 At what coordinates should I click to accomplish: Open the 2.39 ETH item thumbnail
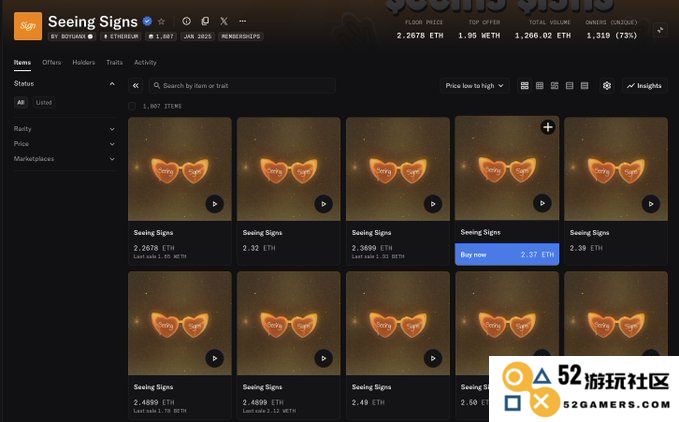pyautogui.click(x=616, y=169)
